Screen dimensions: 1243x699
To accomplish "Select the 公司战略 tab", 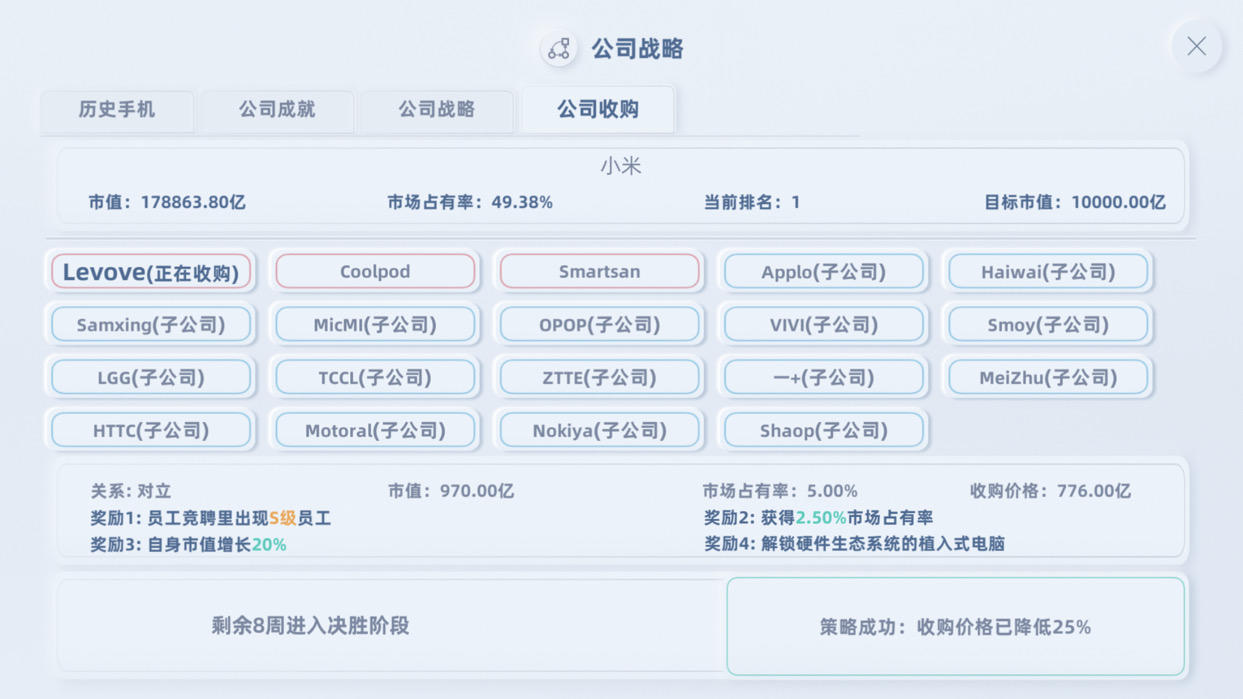I will 437,110.
